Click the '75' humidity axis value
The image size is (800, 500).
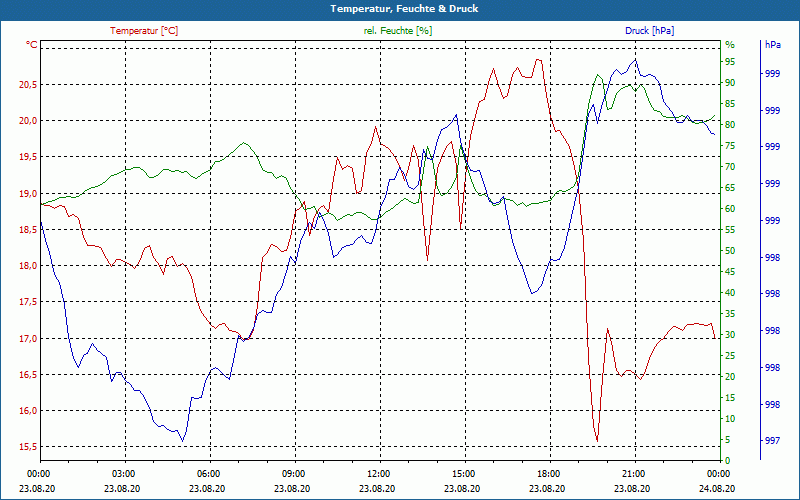pos(730,146)
